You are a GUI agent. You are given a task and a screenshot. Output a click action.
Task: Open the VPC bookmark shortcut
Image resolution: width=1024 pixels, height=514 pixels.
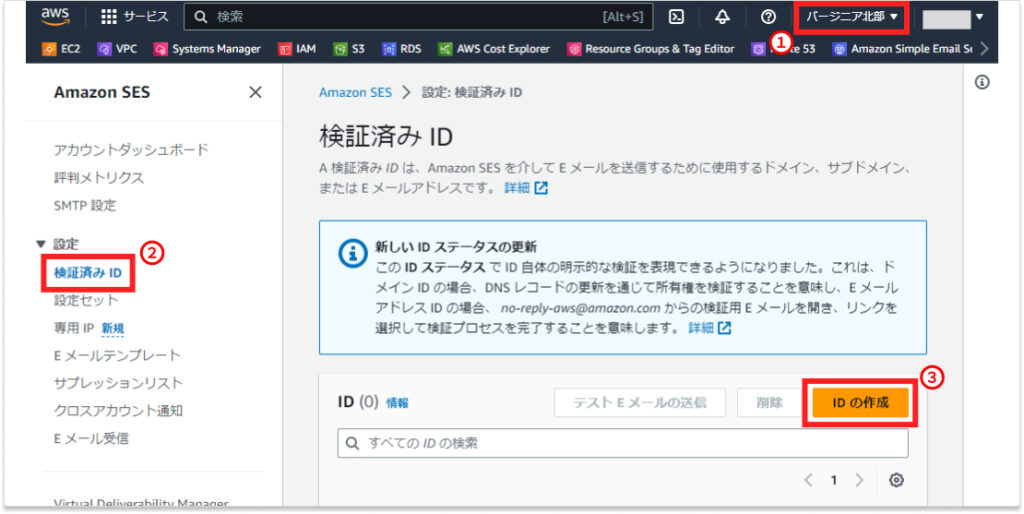click(117, 49)
